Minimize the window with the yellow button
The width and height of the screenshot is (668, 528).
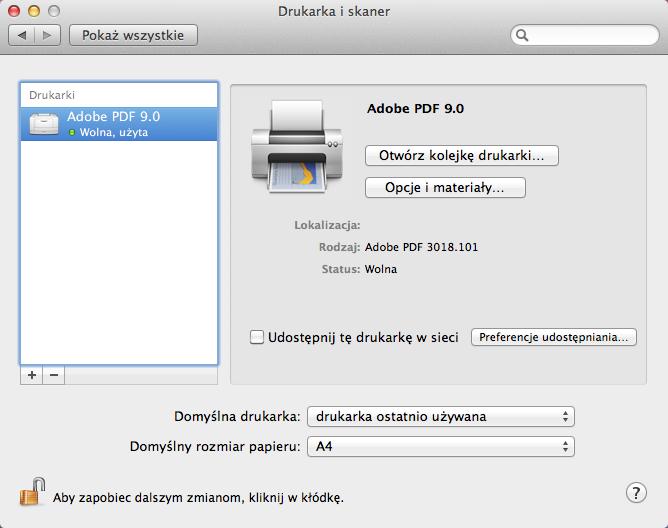[34, 11]
